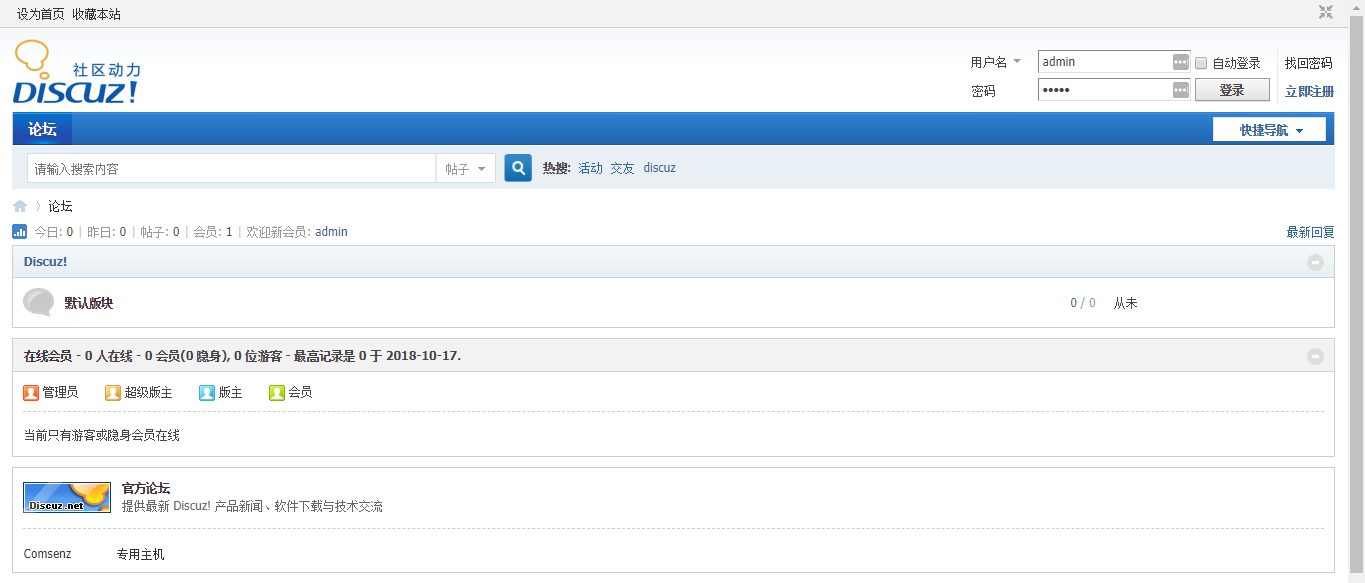This screenshot has width=1365, height=583.
Task: Select the 论坛 navigation tab
Action: pos(42,129)
